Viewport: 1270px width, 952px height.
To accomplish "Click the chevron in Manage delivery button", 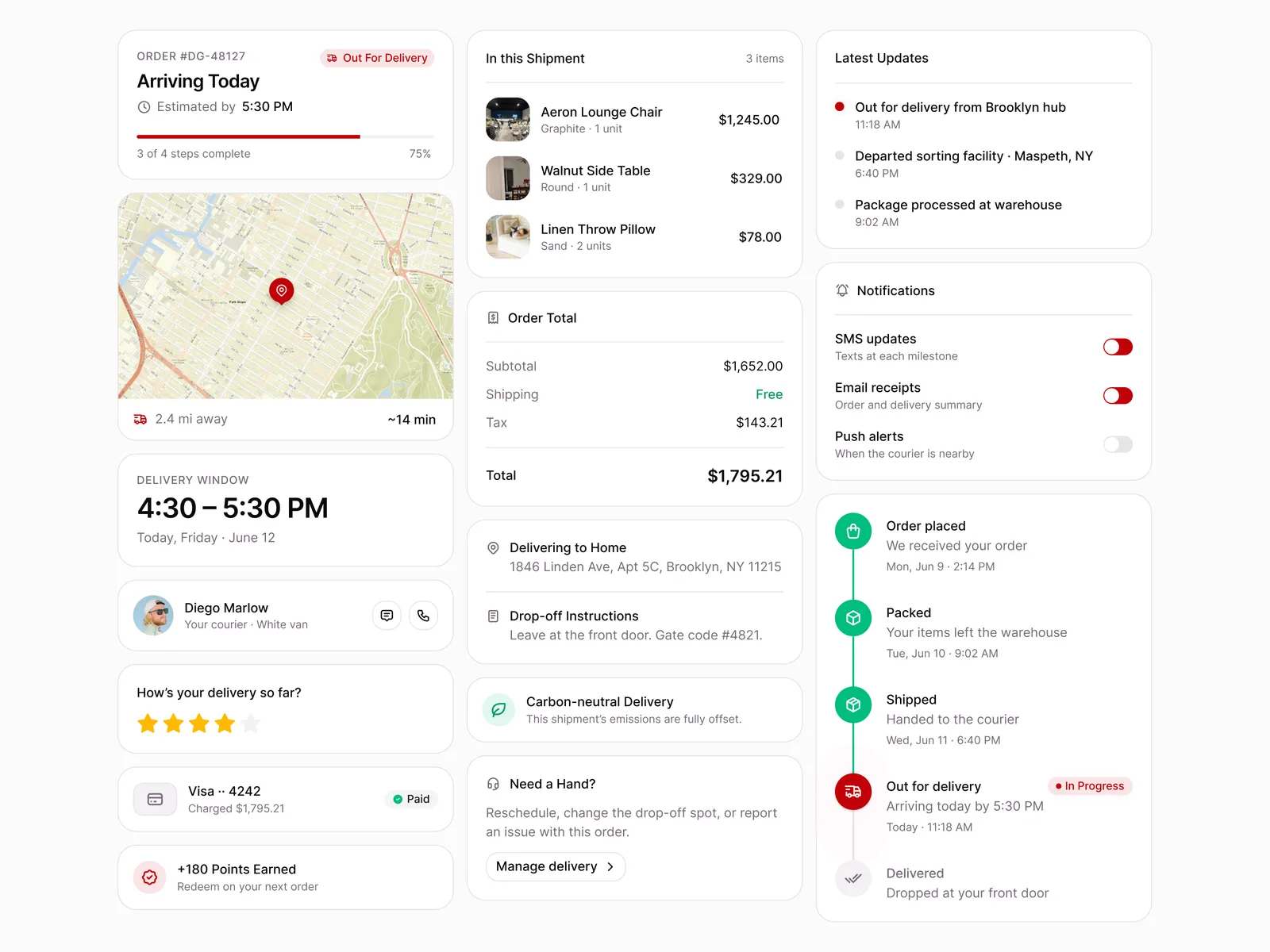I will [610, 867].
